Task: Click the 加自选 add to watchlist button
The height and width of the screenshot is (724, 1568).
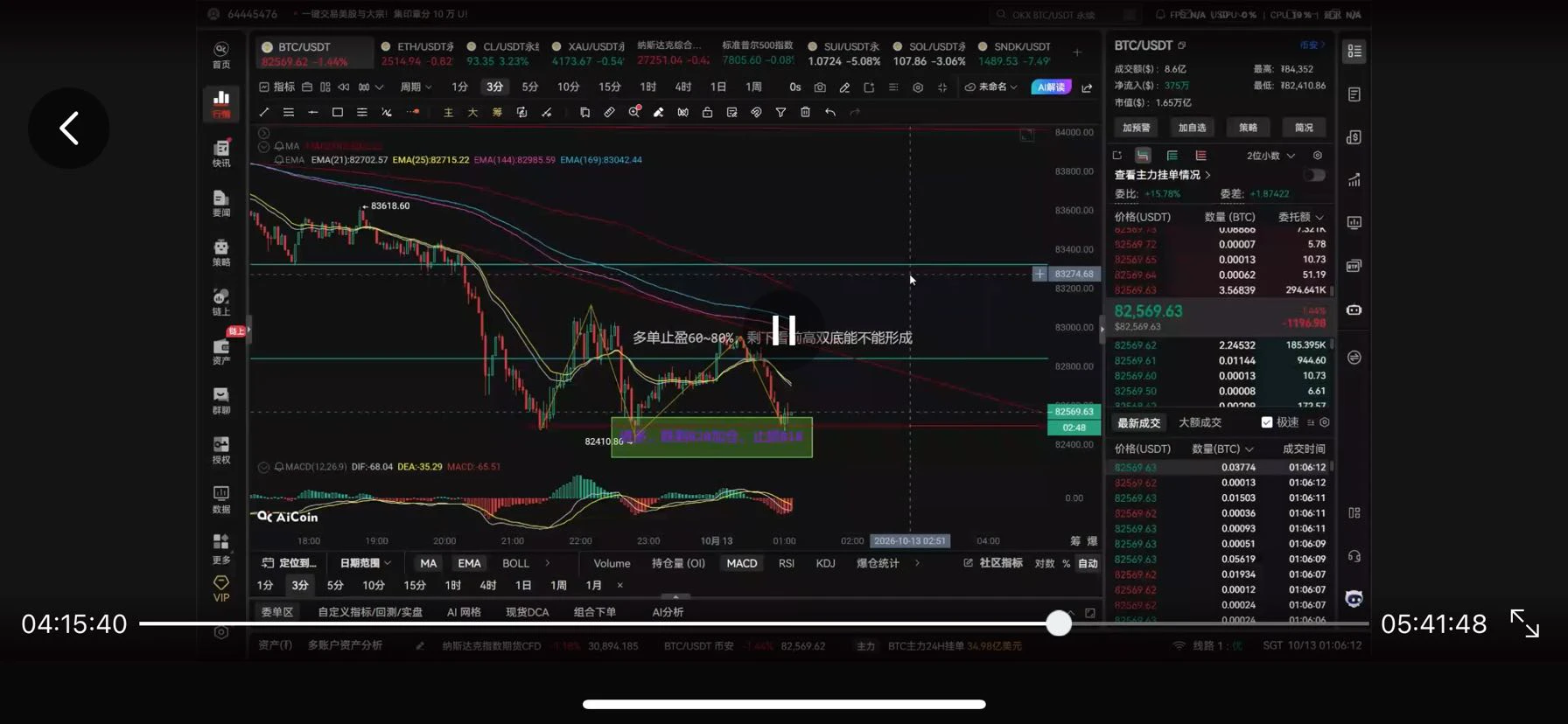Action: 1192,128
